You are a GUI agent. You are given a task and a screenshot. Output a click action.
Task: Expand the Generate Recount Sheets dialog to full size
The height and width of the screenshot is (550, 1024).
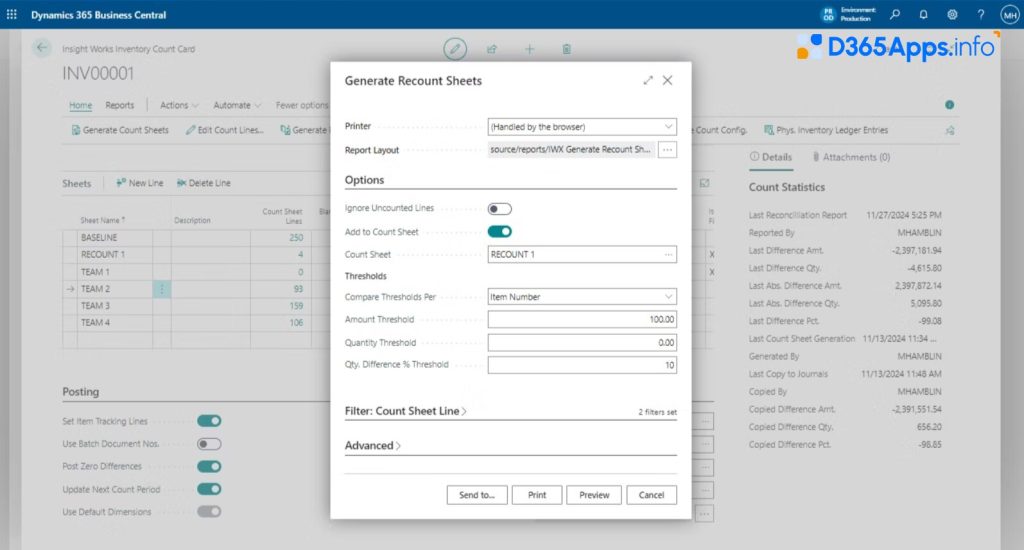coord(648,80)
